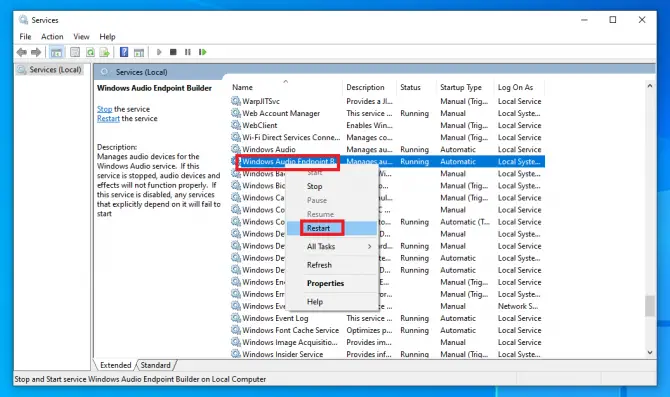670x397 pixels.
Task: Open the Help menu in menu bar
Action: [x=107, y=37]
